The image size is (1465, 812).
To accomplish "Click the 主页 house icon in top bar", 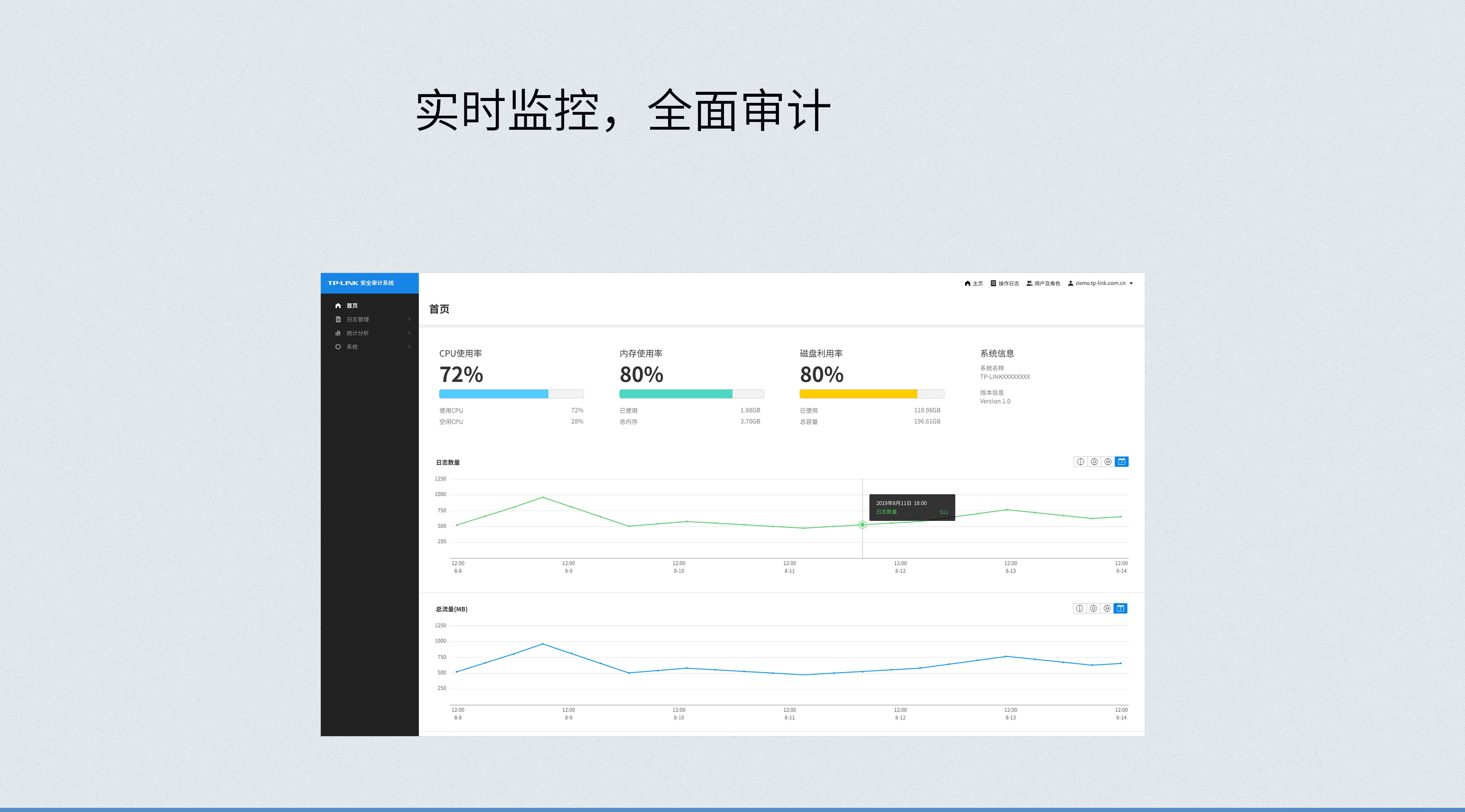I will pos(967,284).
